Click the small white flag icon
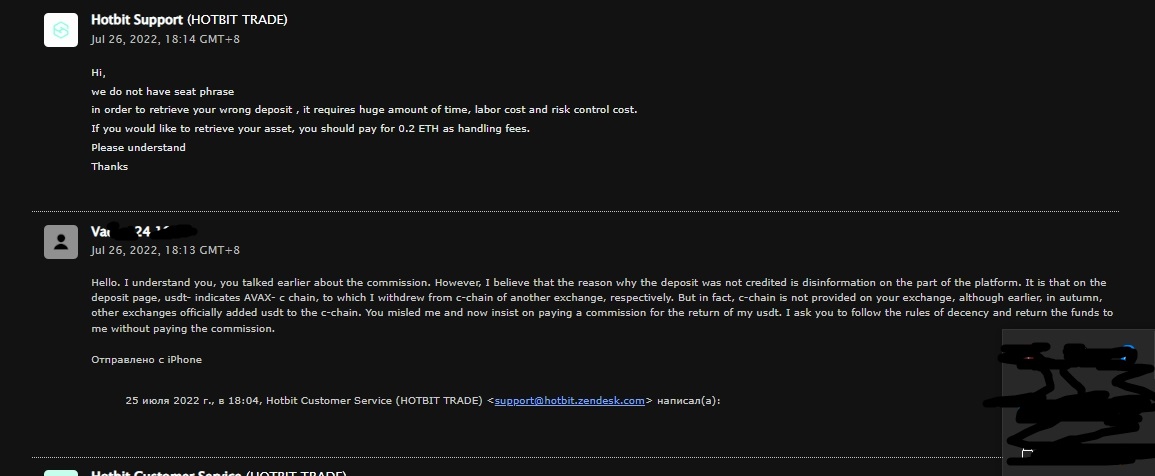Image resolution: width=1155 pixels, height=476 pixels. point(1028,452)
